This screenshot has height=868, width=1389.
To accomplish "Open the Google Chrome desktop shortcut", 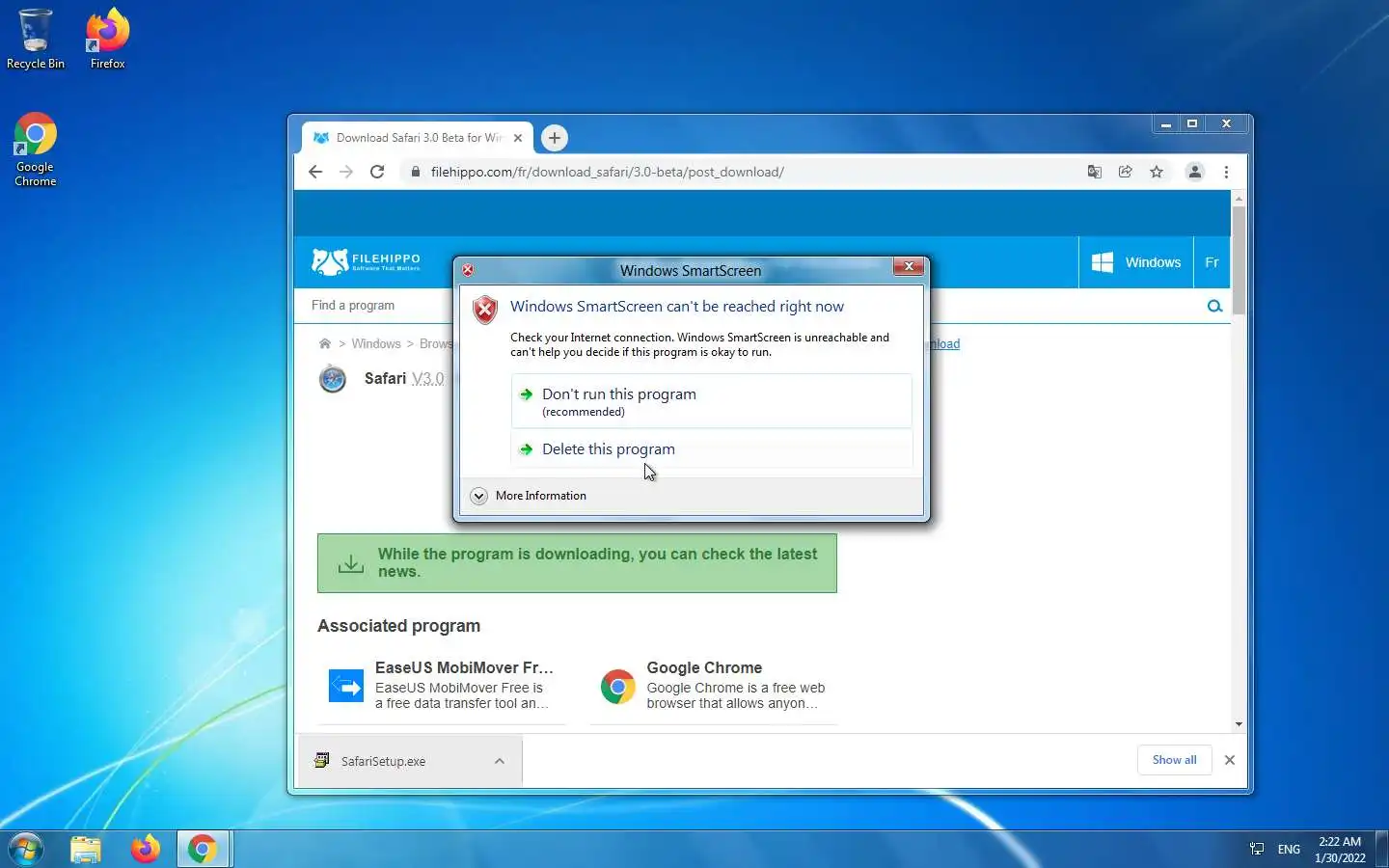I will [x=35, y=149].
